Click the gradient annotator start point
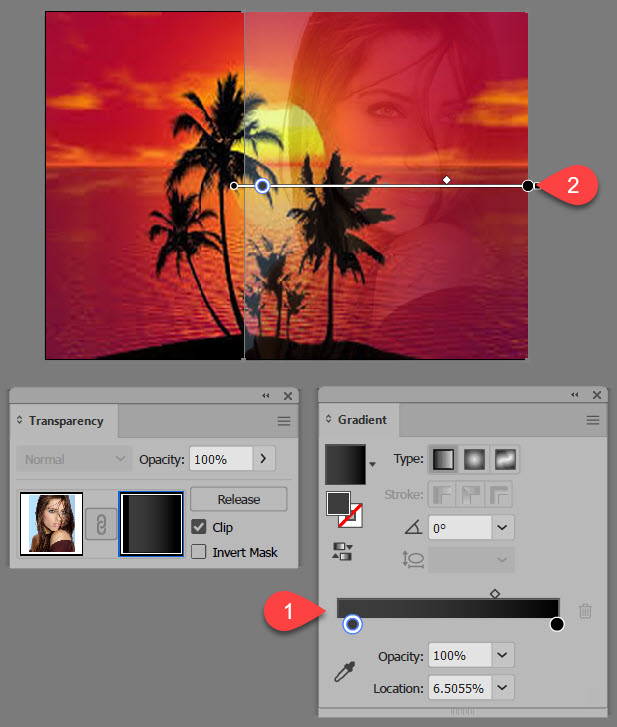This screenshot has height=727, width=617. (x=234, y=186)
